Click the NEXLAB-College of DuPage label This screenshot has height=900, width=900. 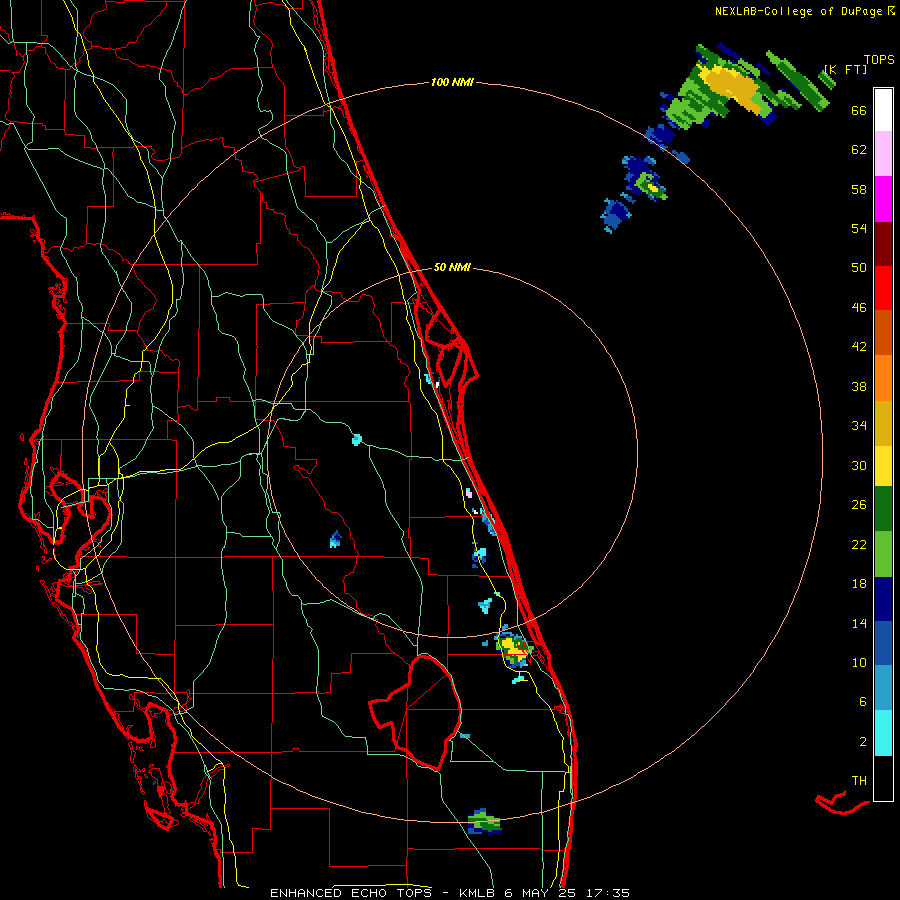[805, 11]
